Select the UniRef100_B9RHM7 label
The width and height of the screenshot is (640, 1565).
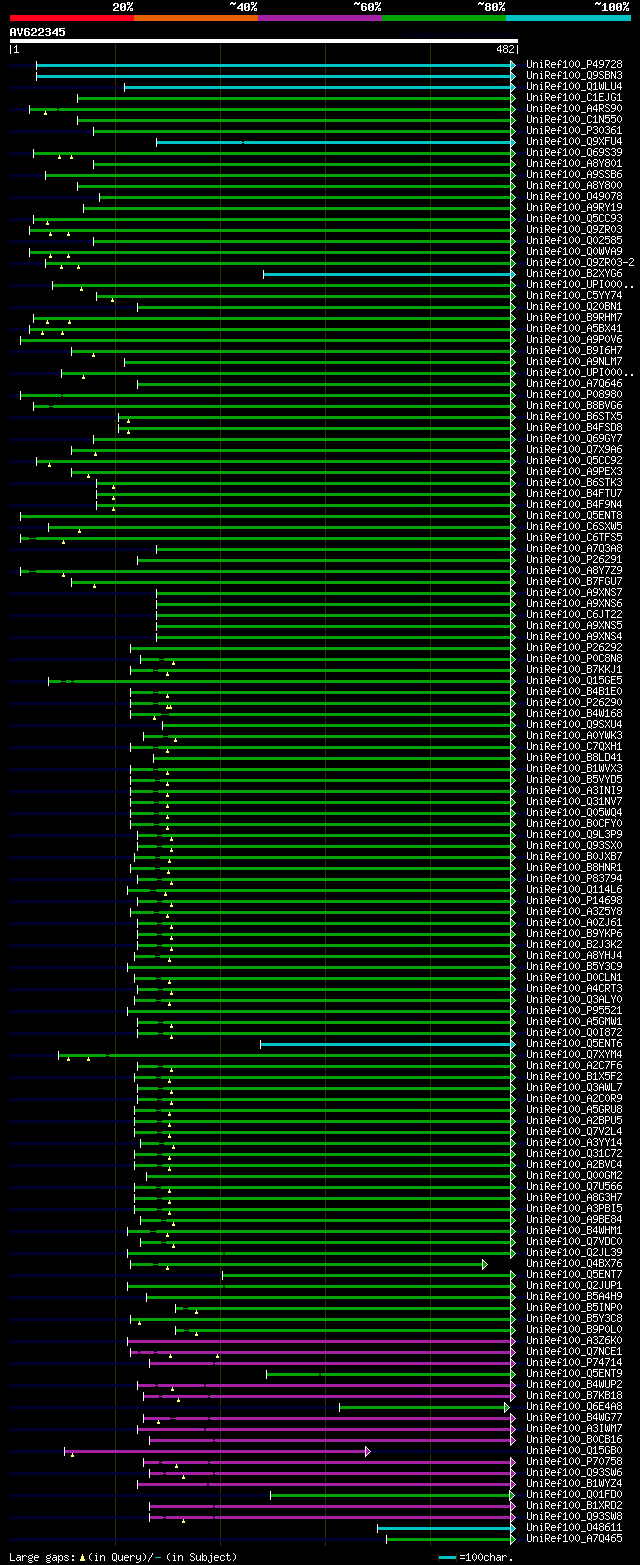pyautogui.click(x=574, y=318)
